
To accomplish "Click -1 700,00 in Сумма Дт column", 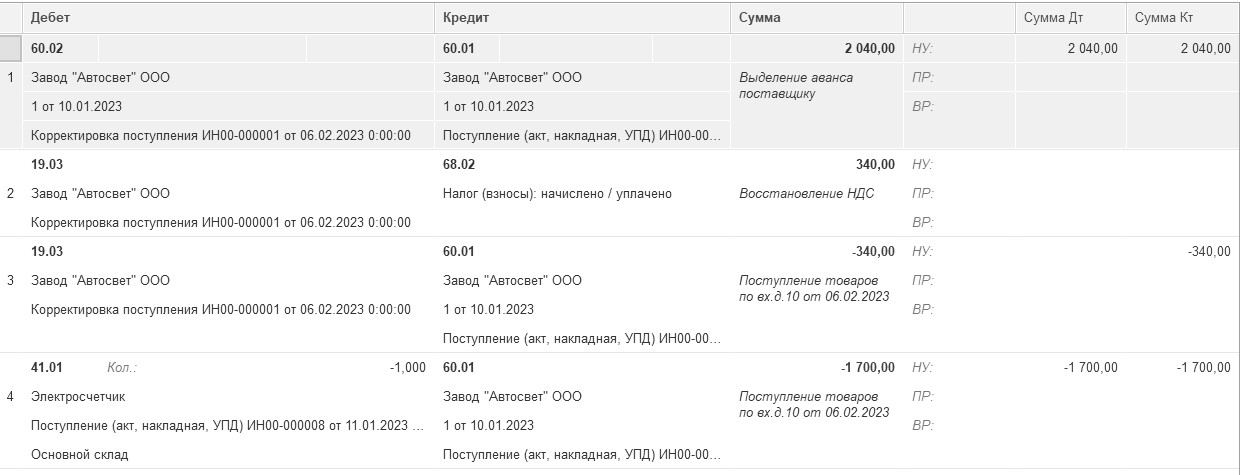I will coord(1090,368).
